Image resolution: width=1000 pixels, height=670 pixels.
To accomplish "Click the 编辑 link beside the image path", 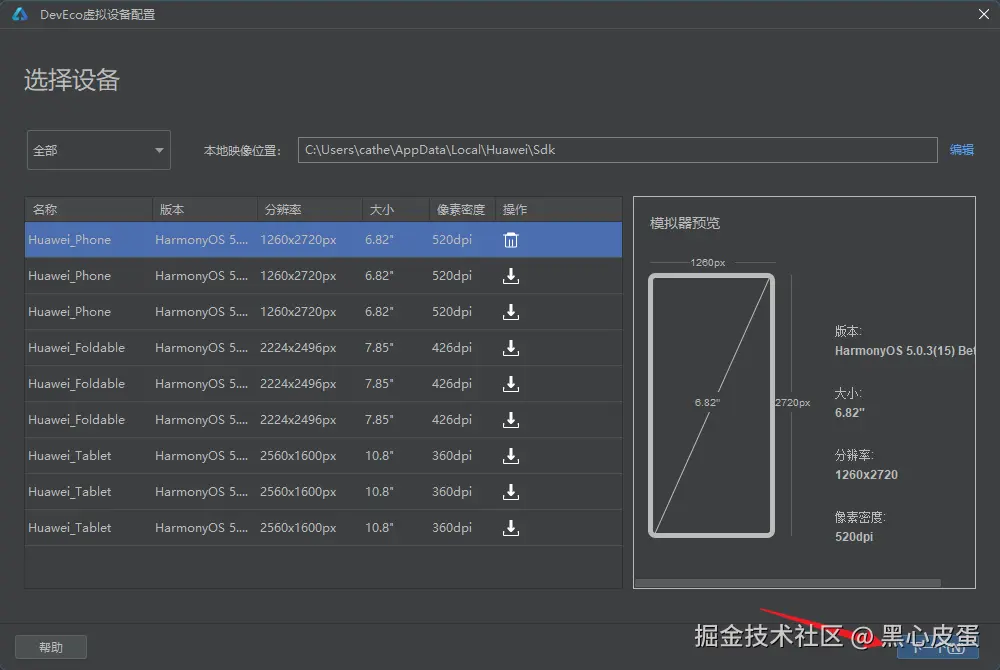I will (961, 150).
